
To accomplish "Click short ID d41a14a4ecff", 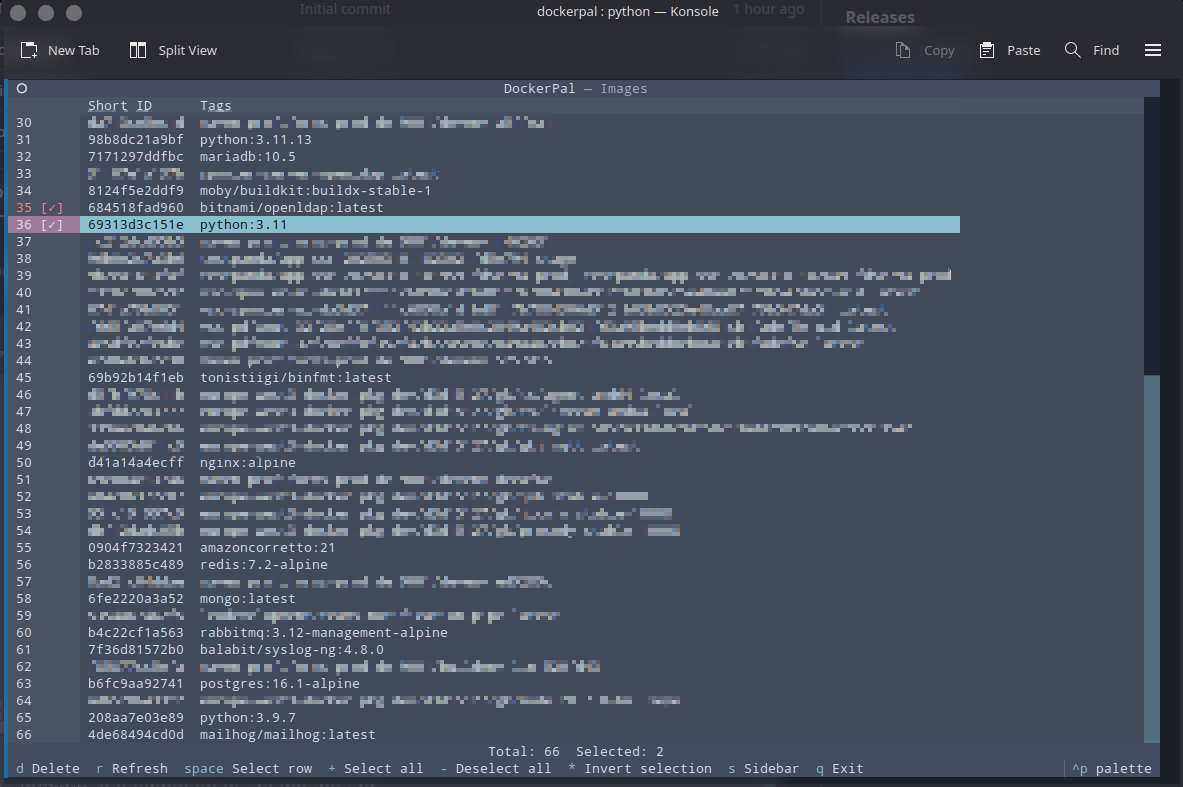I will tap(136, 463).
